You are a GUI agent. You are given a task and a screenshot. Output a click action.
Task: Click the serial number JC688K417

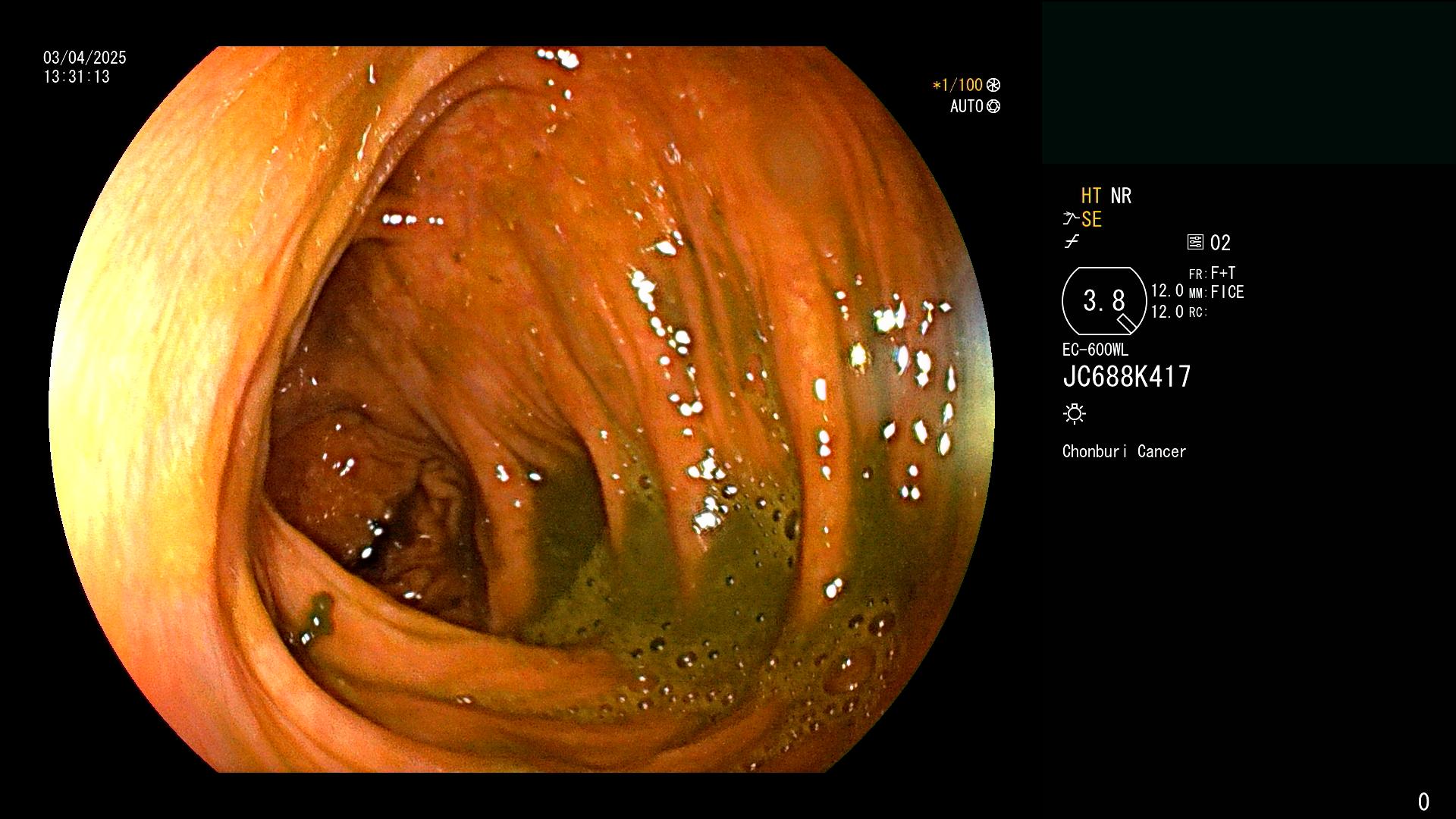pos(1127,376)
